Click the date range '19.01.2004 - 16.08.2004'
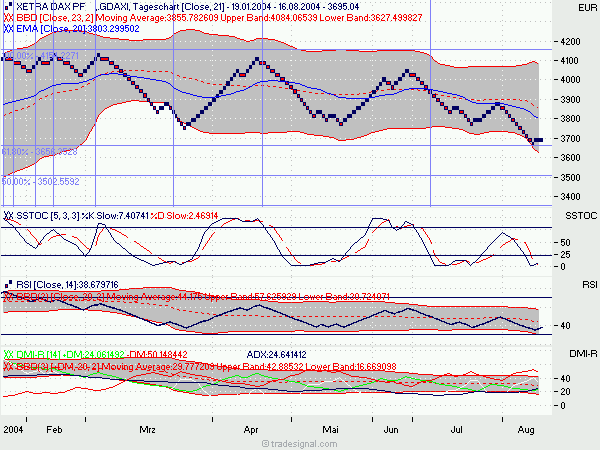The width and height of the screenshot is (600, 450). [276, 7]
